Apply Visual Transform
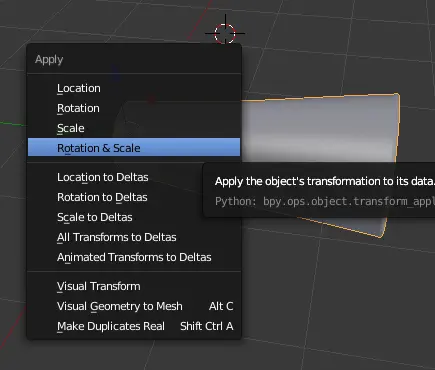Screen dimensions: 435x370 pyautogui.click(x=134, y=286)
